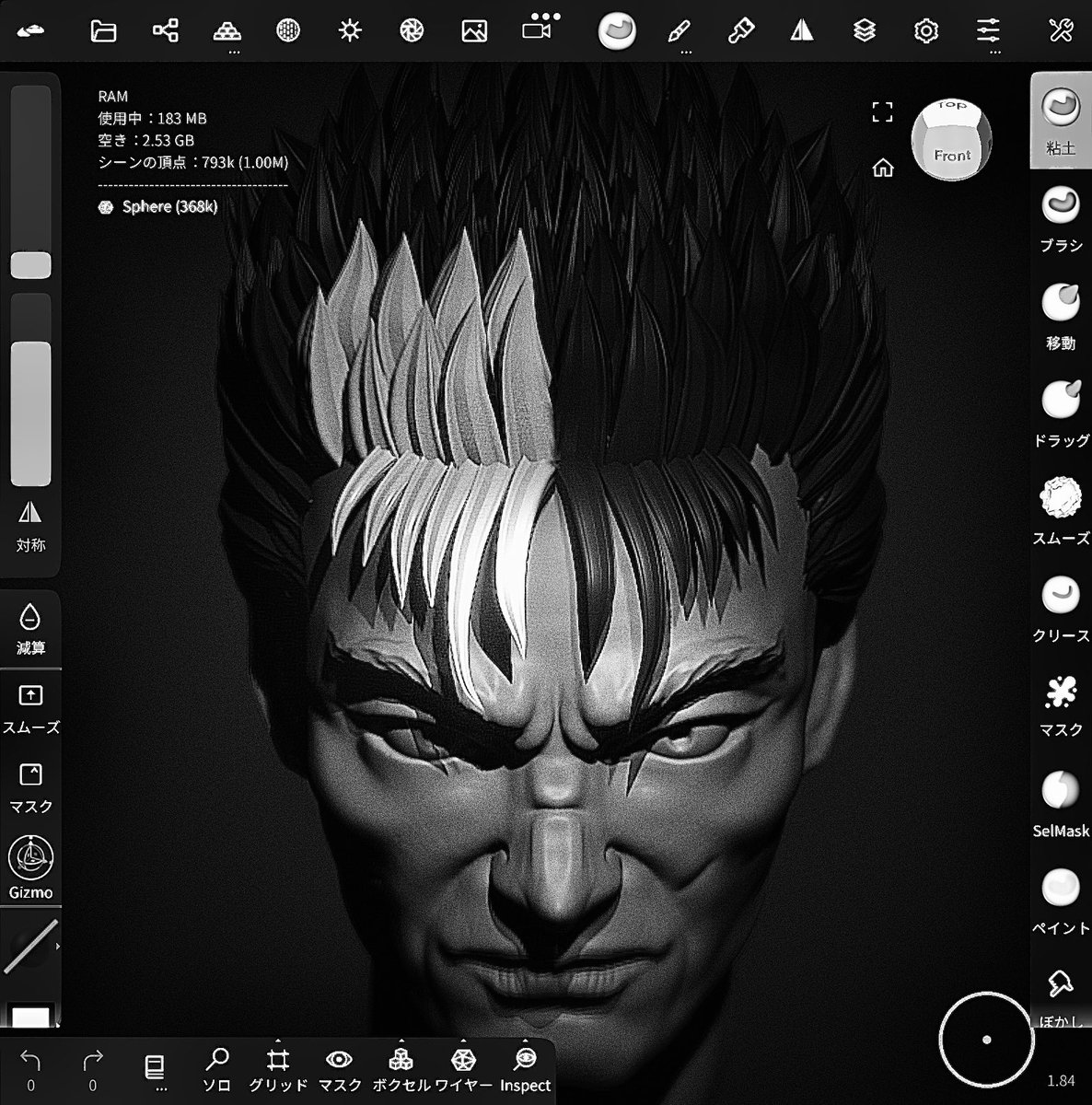The height and width of the screenshot is (1105, 1092).
Task: Open ボクセル (Voxel) remesh
Action: [x=401, y=1070]
